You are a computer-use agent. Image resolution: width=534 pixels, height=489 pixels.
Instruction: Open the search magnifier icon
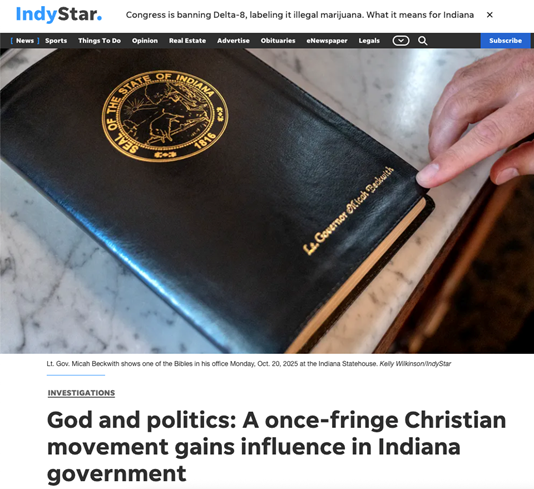(x=422, y=41)
